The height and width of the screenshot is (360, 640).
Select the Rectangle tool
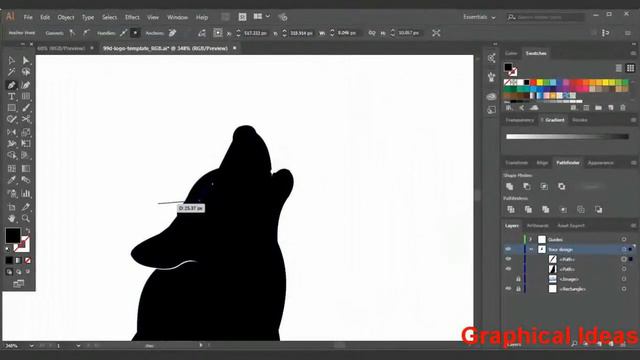pyautogui.click(x=11, y=108)
